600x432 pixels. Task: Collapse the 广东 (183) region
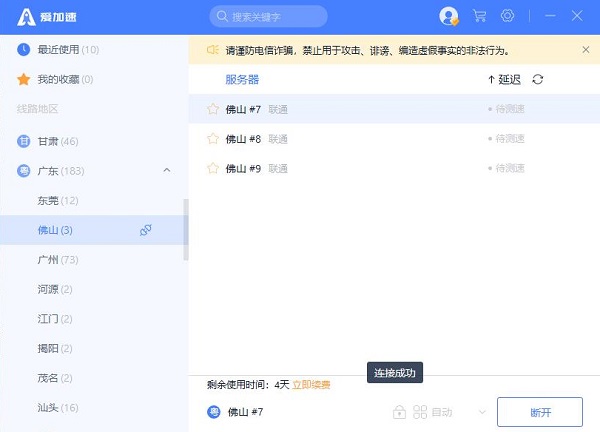coord(166,171)
